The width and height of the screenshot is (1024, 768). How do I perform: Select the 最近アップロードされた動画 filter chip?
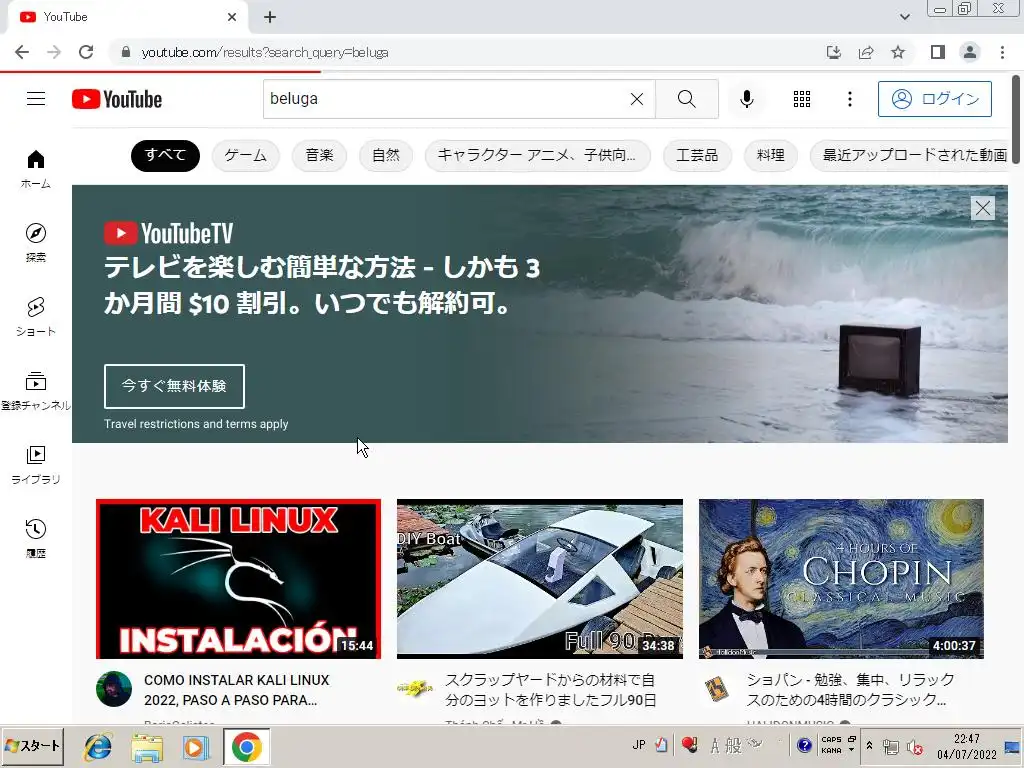(911, 155)
